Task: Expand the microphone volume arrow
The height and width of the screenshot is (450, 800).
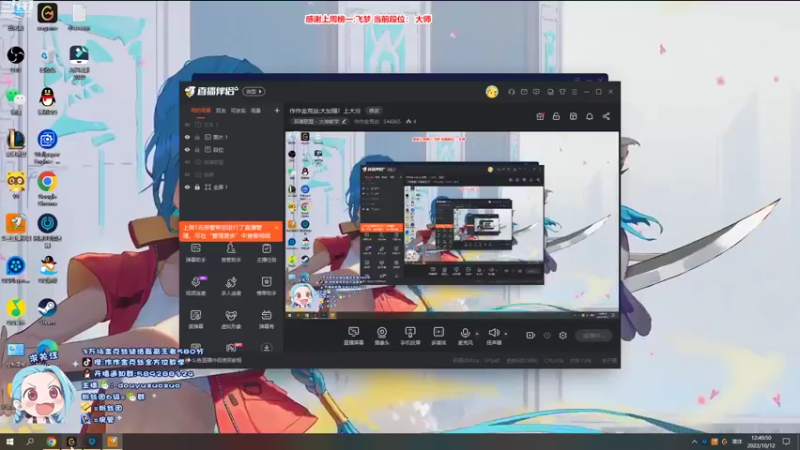Action: (x=477, y=334)
